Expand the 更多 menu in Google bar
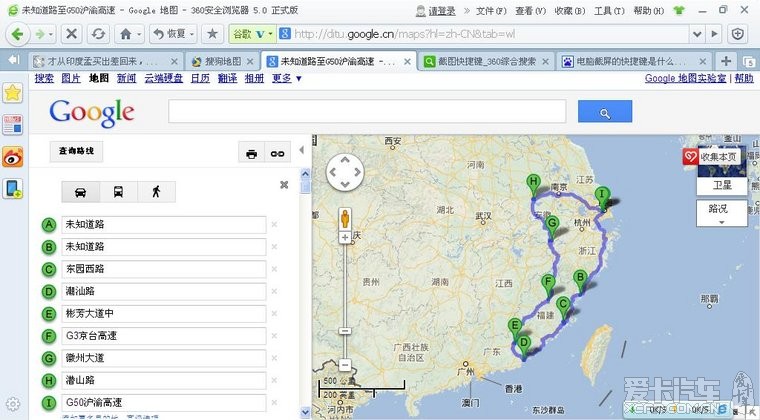The image size is (760, 420). point(287,78)
